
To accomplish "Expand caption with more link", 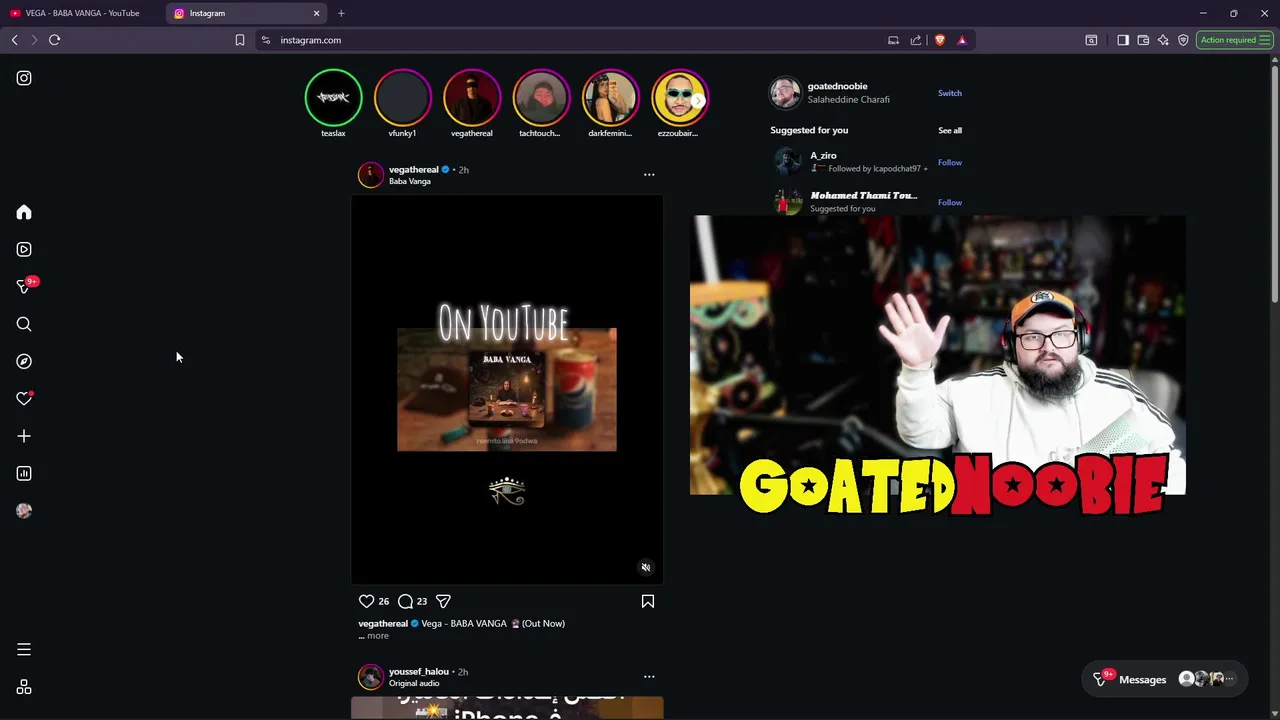I will click(x=377, y=636).
